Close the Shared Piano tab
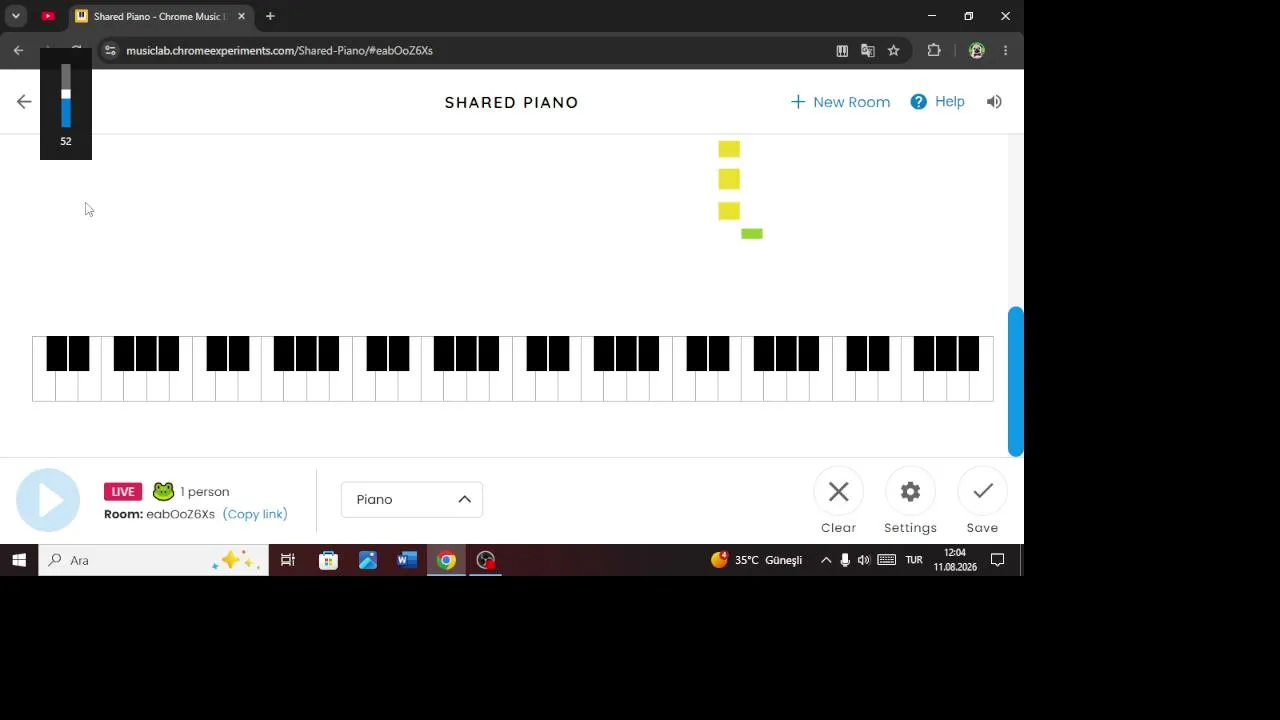 (241, 16)
